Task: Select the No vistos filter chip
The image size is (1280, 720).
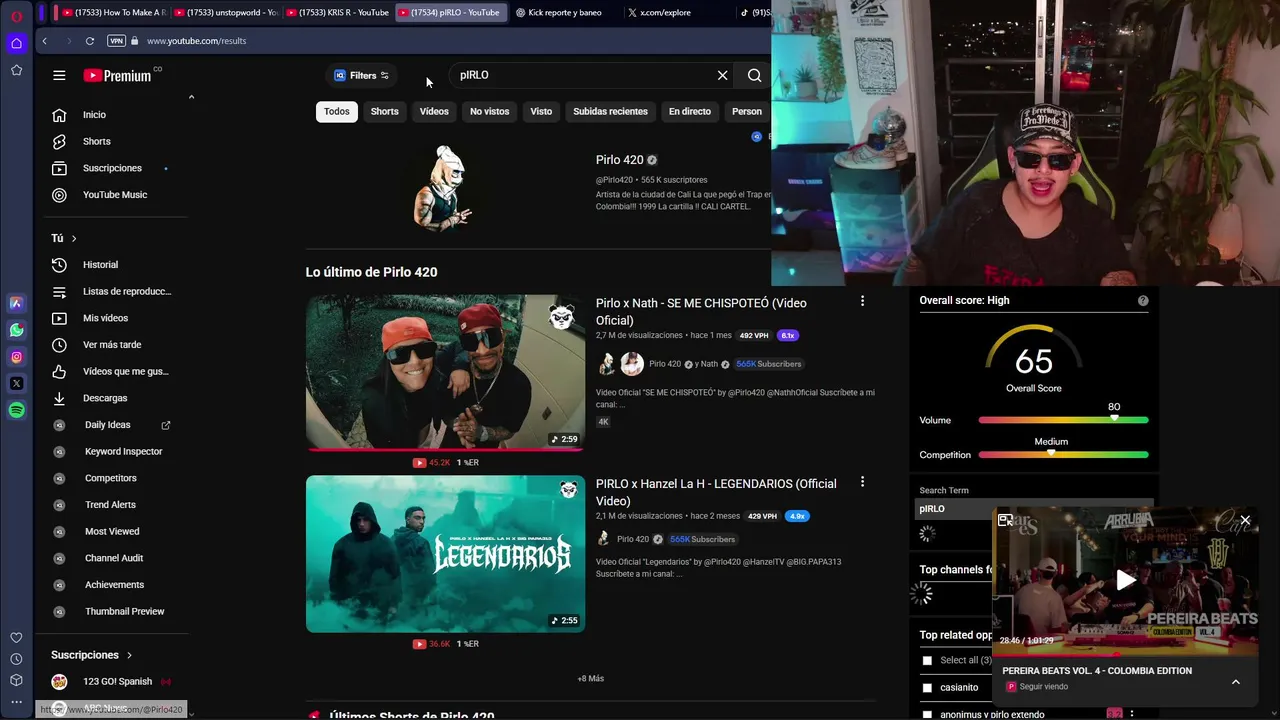Action: coord(489,111)
